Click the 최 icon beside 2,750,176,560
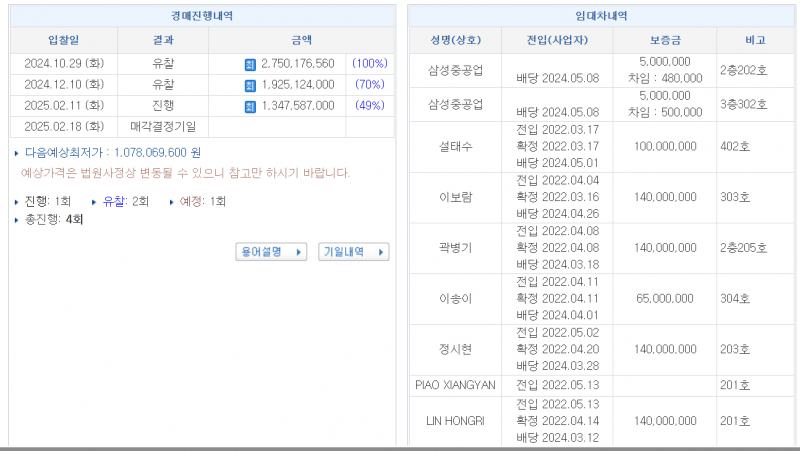The width and height of the screenshot is (800, 451). 250,64
